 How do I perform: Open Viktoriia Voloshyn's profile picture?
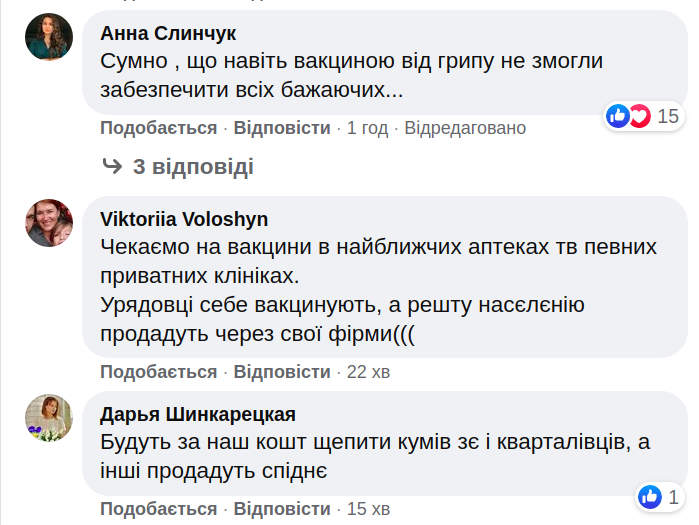coord(49,223)
